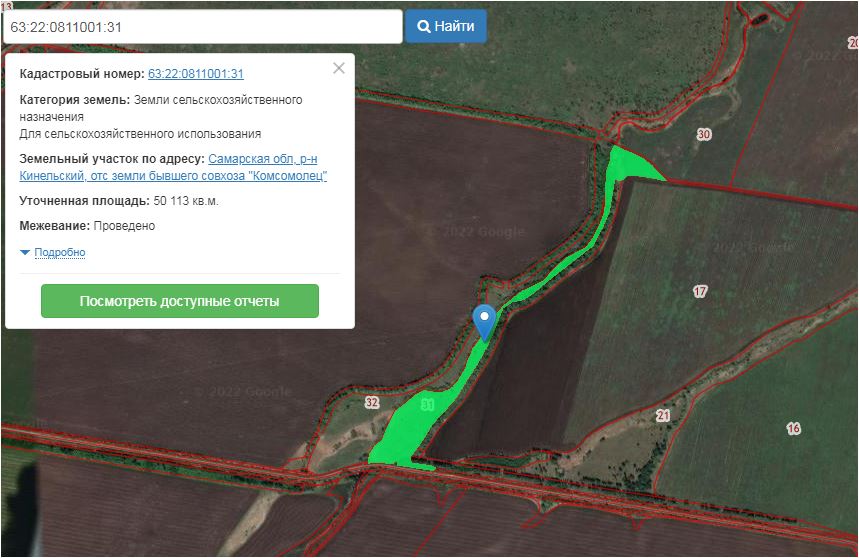
Task: Select parcel label 17 on the map
Action: (x=700, y=291)
